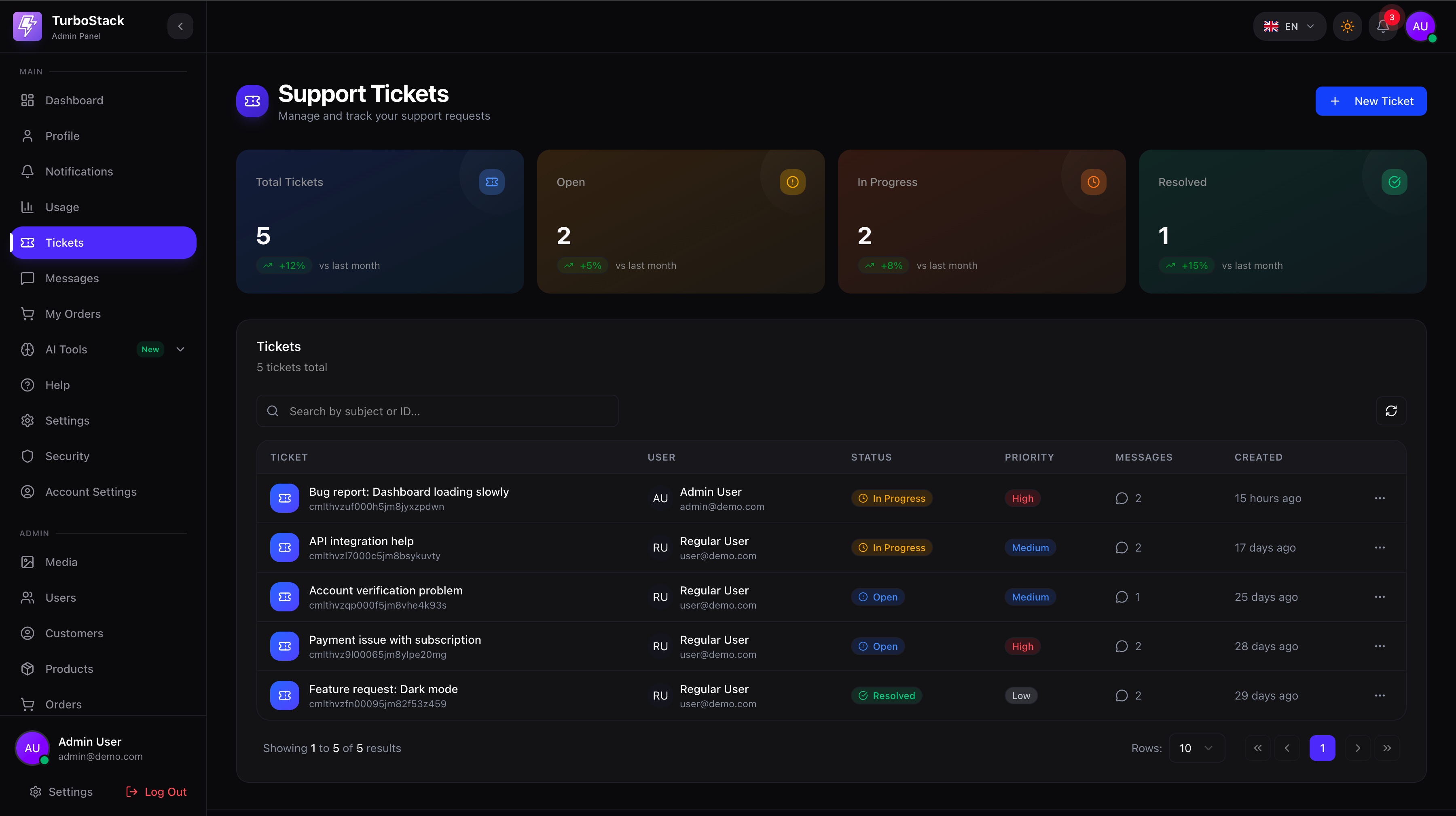1456x816 pixels.
Task: Open actions menu for API integration help
Action: pyautogui.click(x=1379, y=548)
